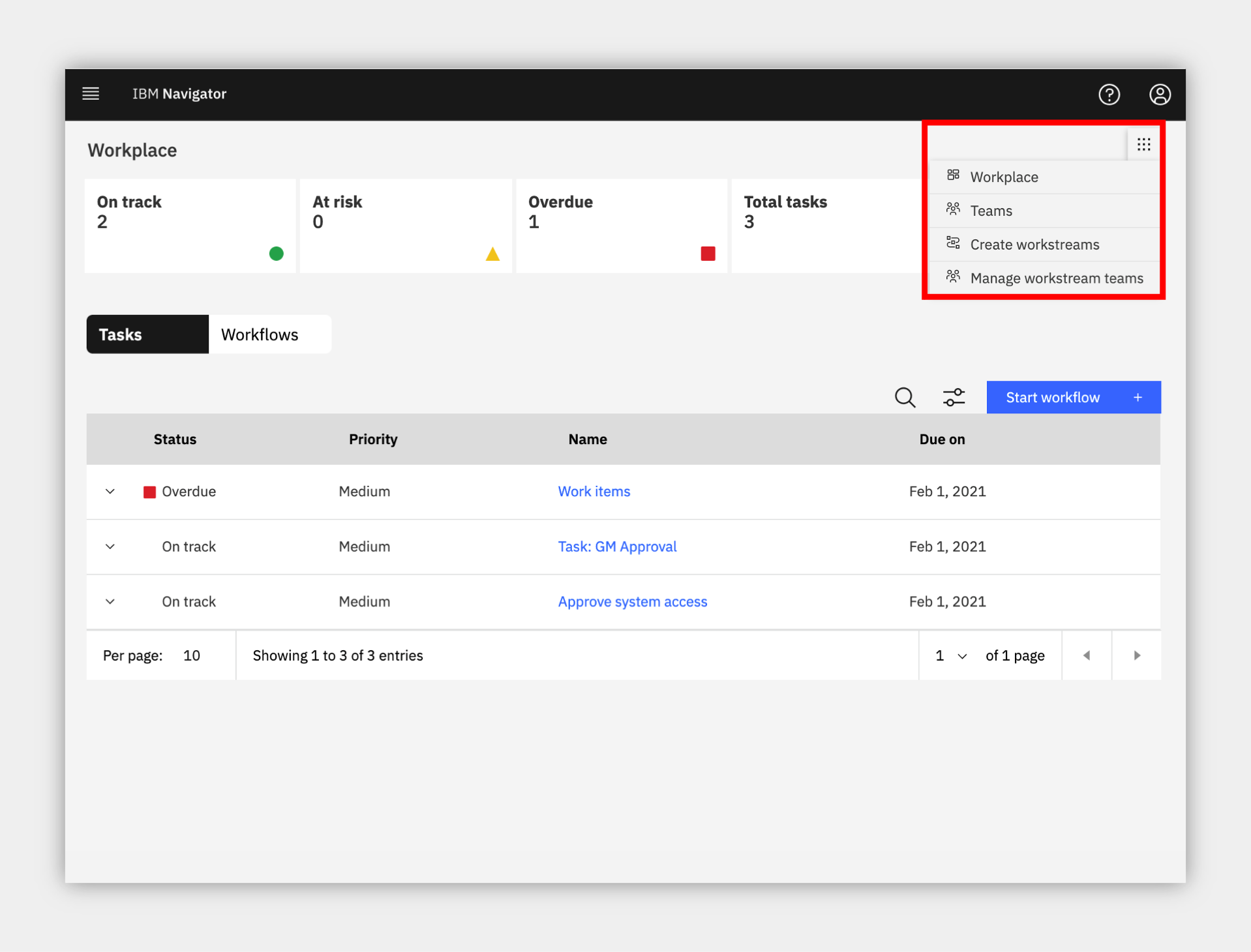Viewport: 1251px width, 952px height.
Task: Expand the Approve system access row
Action: pos(110,601)
